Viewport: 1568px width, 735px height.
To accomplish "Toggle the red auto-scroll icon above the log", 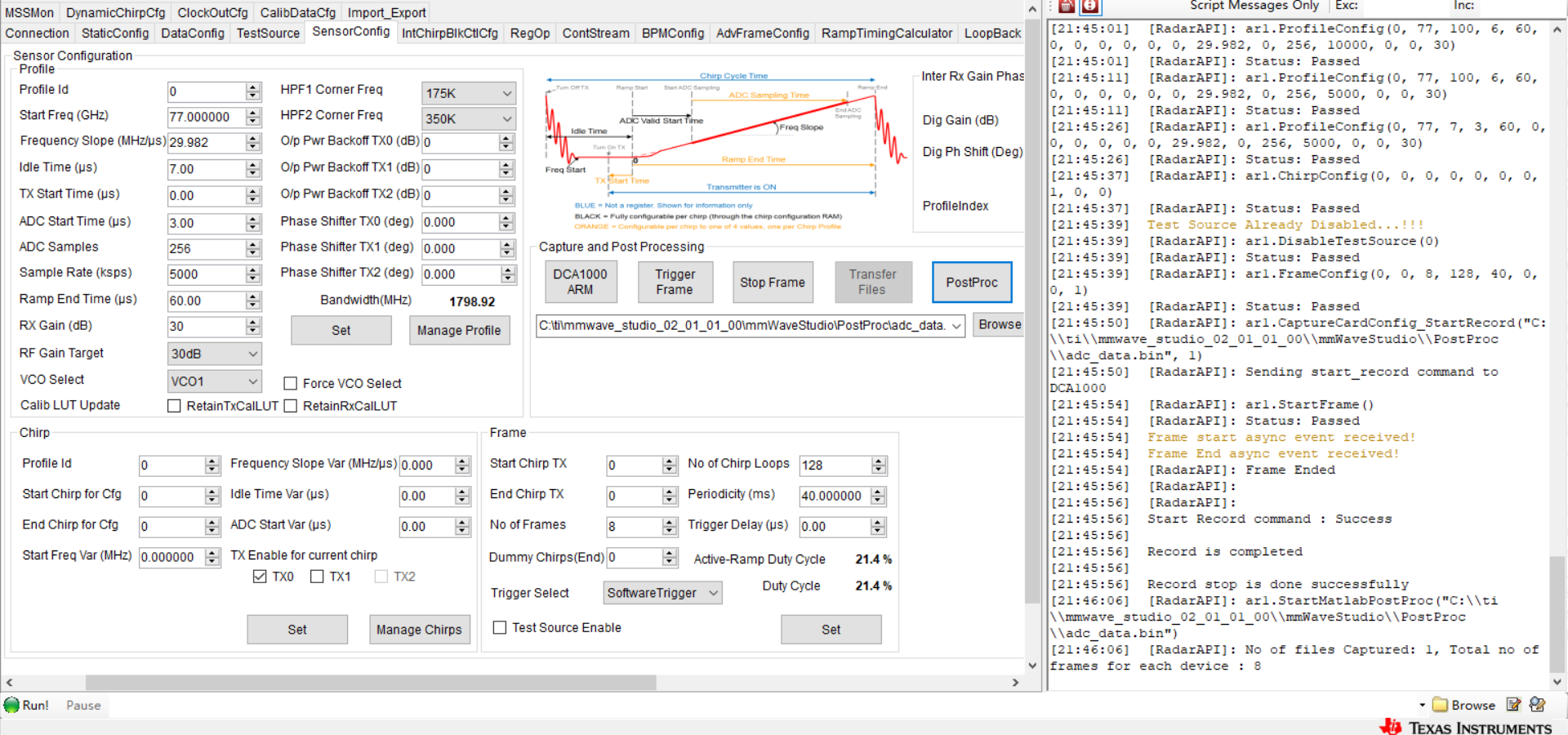I will pyautogui.click(x=1090, y=7).
